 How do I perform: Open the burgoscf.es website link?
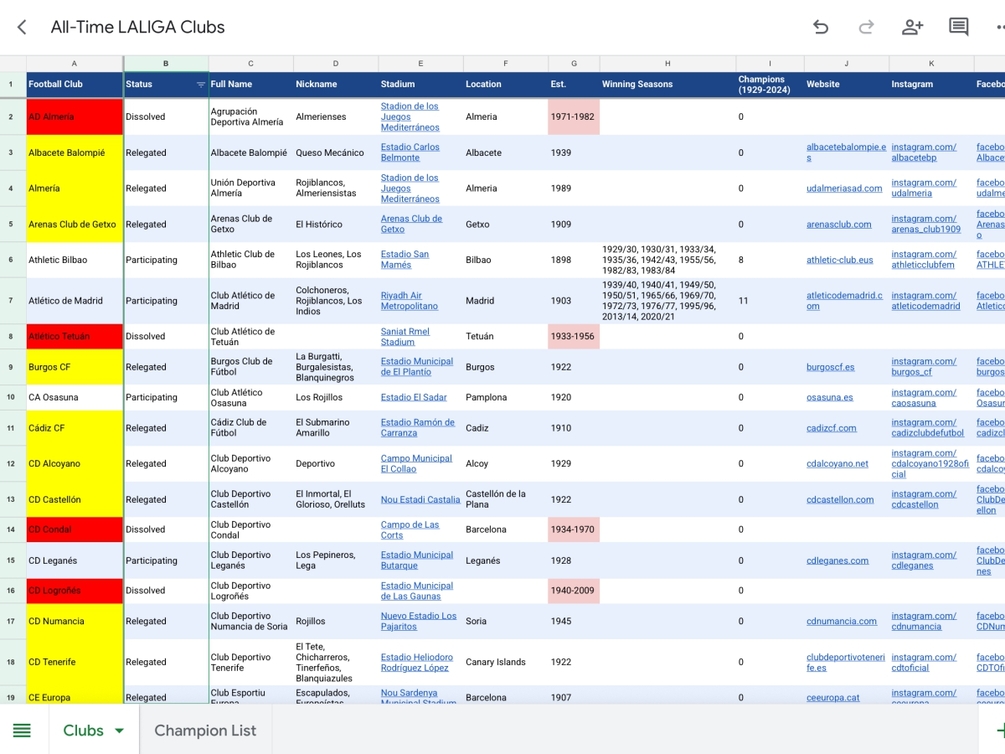830,367
